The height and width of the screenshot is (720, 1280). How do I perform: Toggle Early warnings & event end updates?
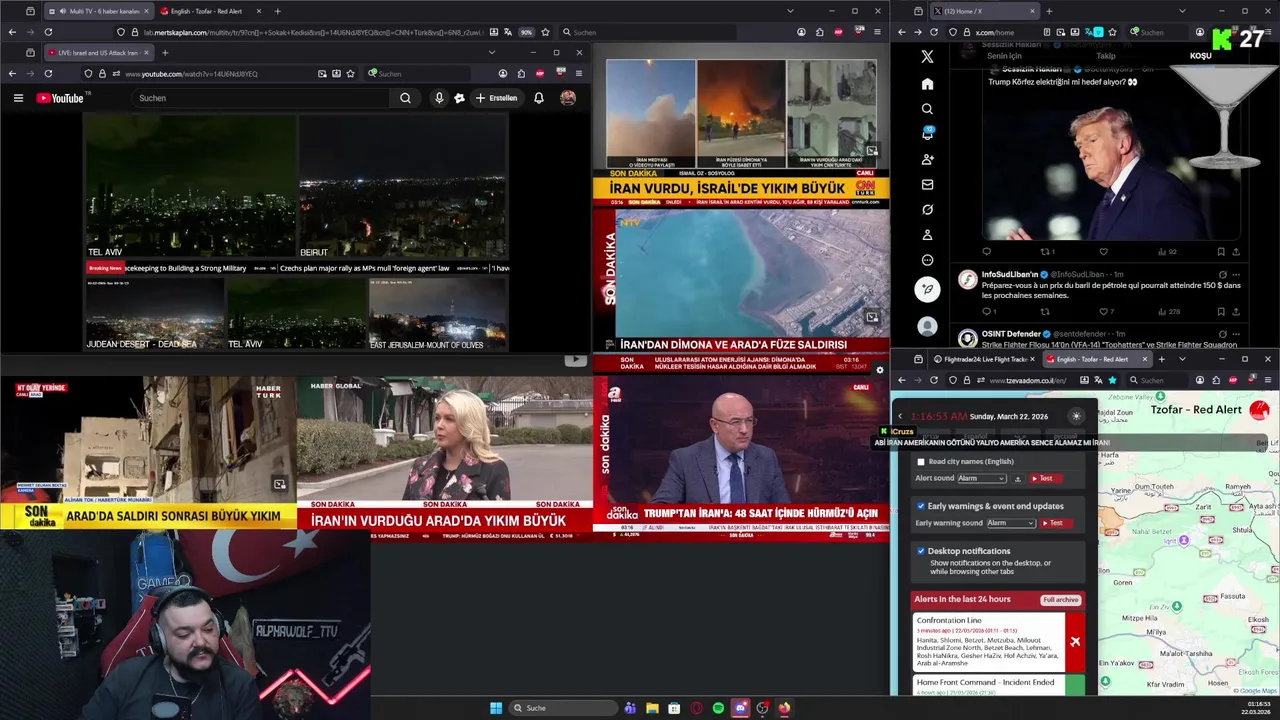(921, 506)
